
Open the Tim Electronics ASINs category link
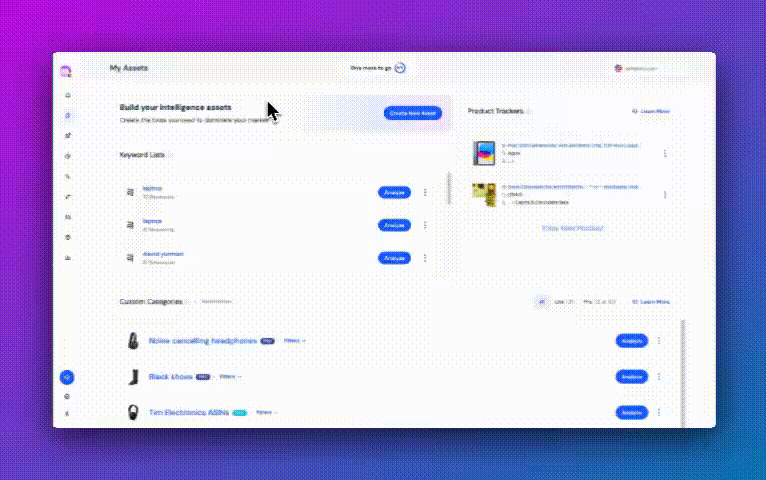tap(189, 413)
